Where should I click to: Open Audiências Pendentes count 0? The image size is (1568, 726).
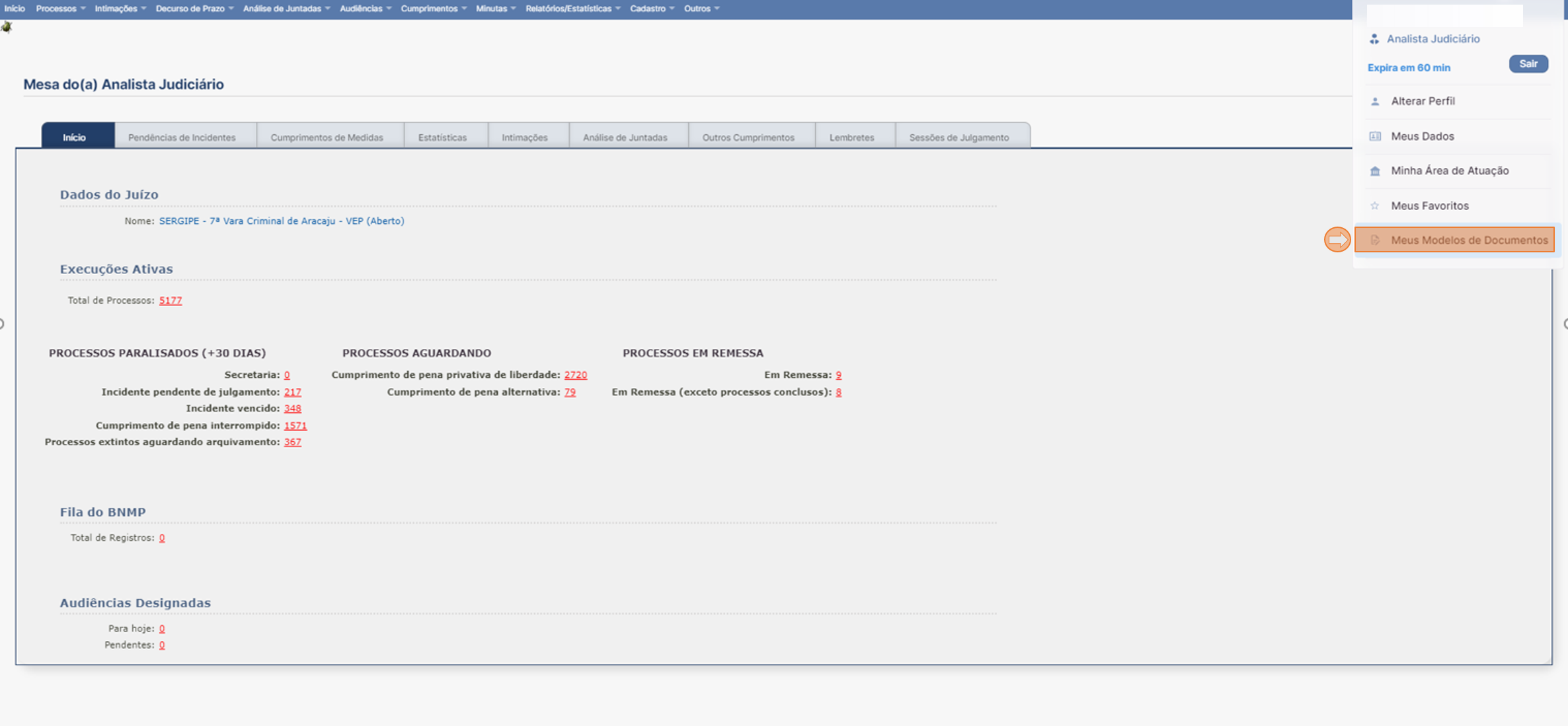pyautogui.click(x=162, y=645)
